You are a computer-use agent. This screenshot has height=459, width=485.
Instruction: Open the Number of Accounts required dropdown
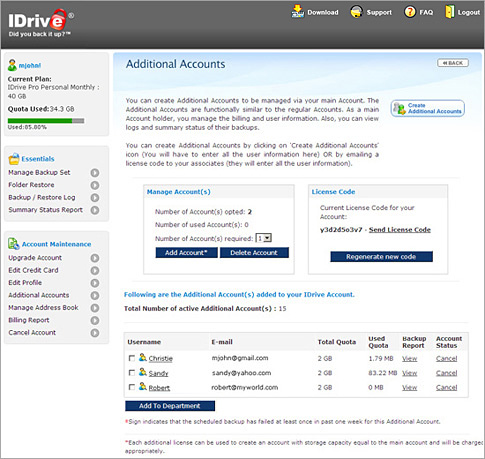click(x=264, y=238)
